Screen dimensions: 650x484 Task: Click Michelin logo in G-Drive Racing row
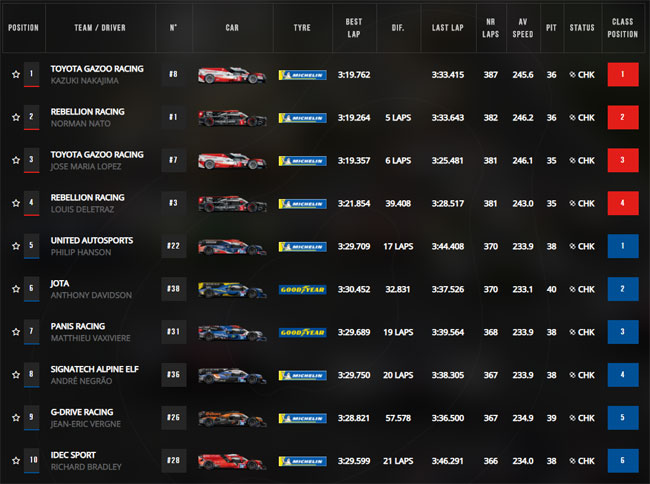pos(303,418)
